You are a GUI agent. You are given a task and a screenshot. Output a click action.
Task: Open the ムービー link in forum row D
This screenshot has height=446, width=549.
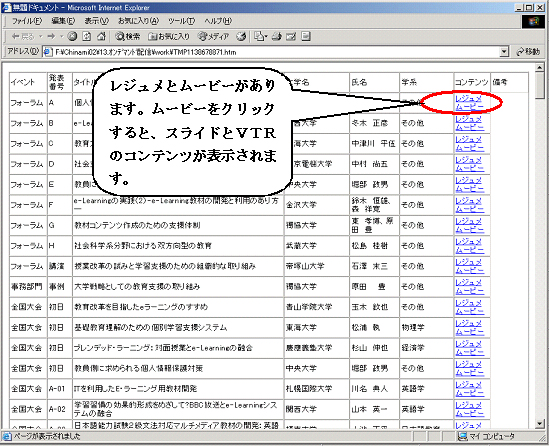(470, 168)
